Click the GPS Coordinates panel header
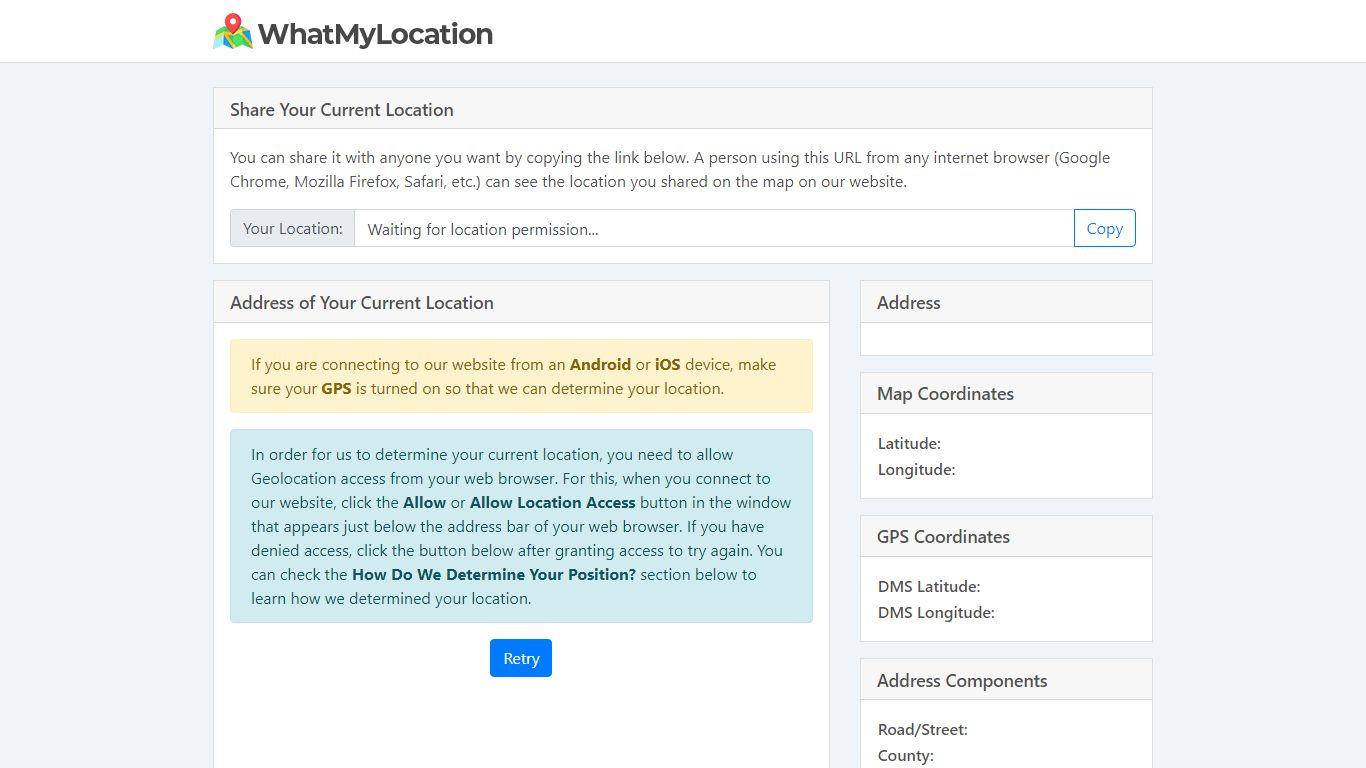The width and height of the screenshot is (1366, 768). (1006, 536)
